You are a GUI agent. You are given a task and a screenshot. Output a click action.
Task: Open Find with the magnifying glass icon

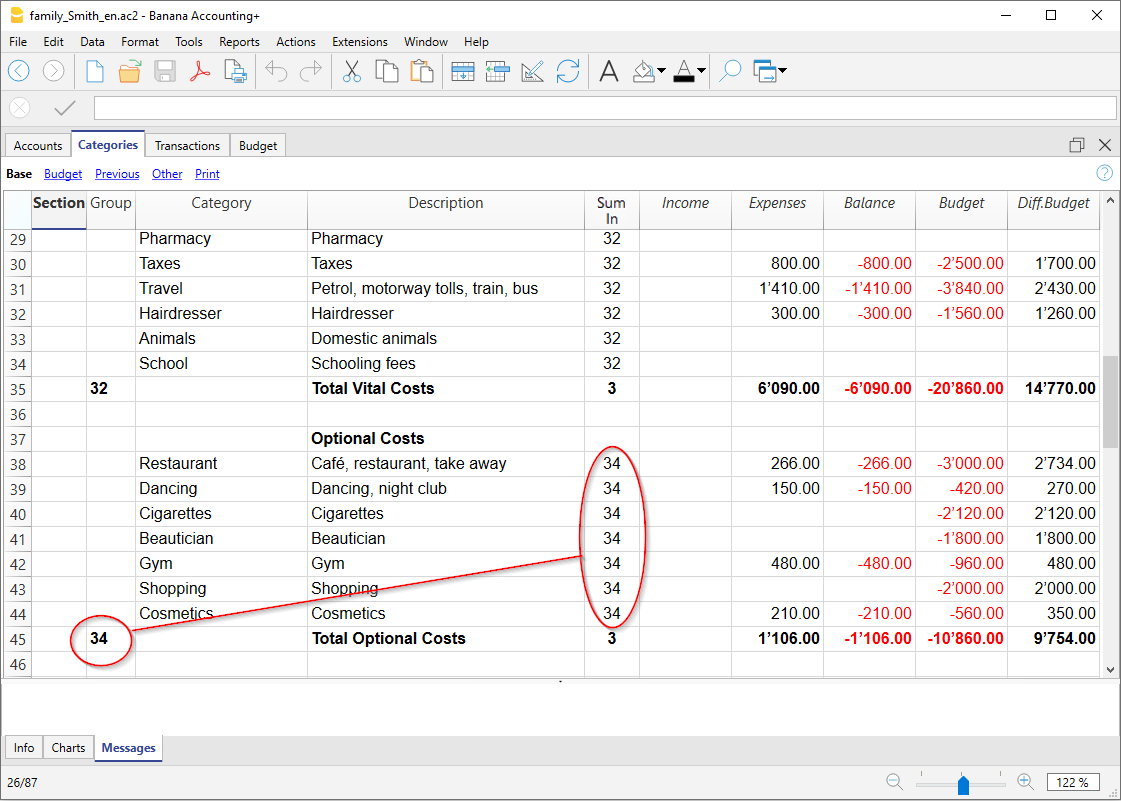tap(730, 72)
